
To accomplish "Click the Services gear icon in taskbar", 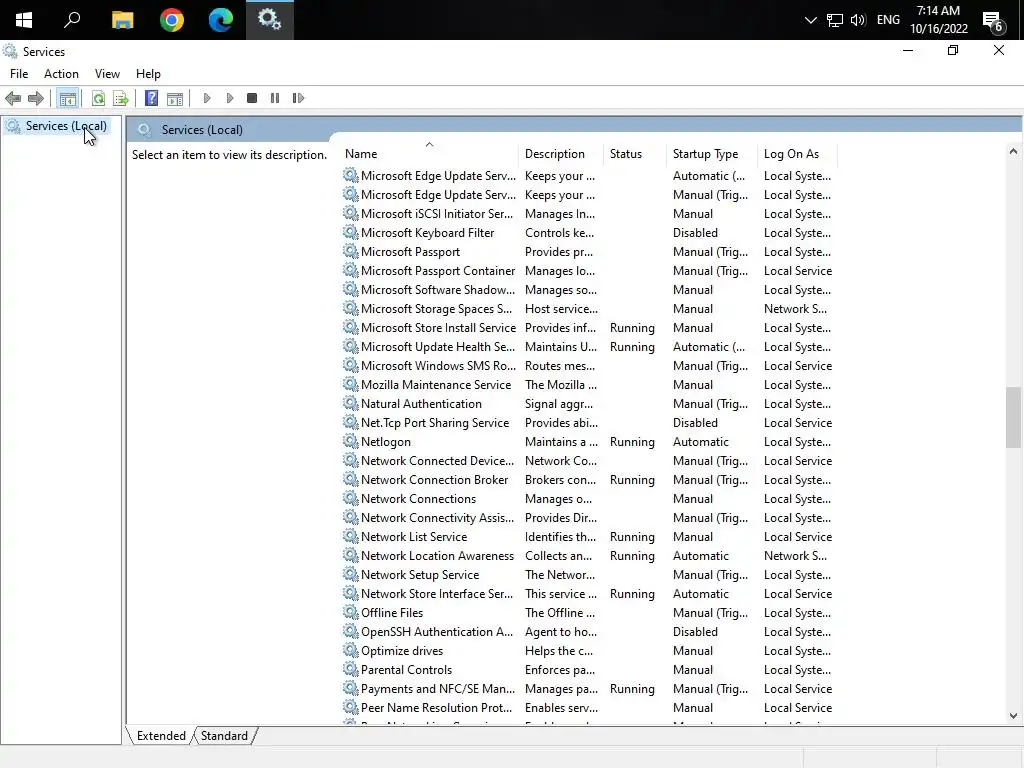I will (x=270, y=20).
